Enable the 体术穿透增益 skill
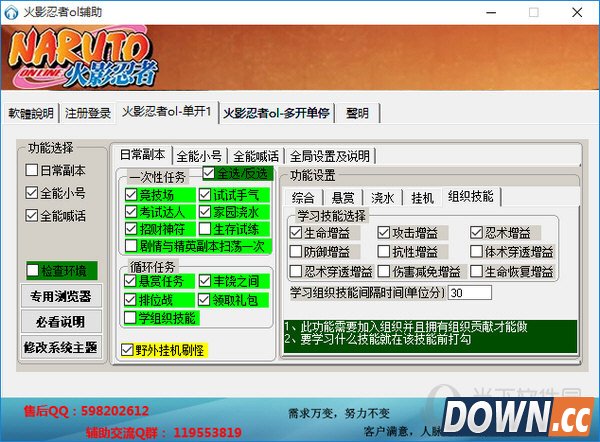 476,251
